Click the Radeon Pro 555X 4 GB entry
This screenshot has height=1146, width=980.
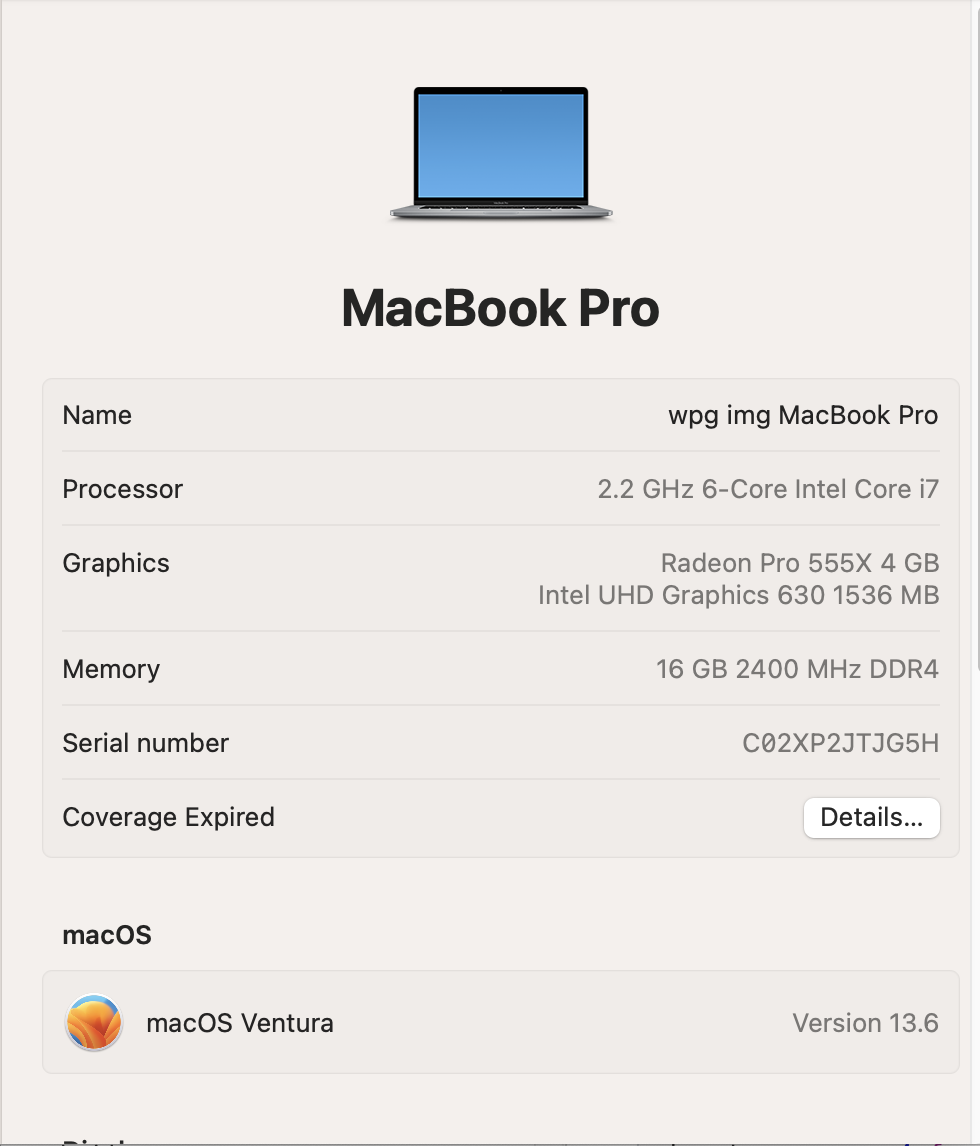(799, 563)
